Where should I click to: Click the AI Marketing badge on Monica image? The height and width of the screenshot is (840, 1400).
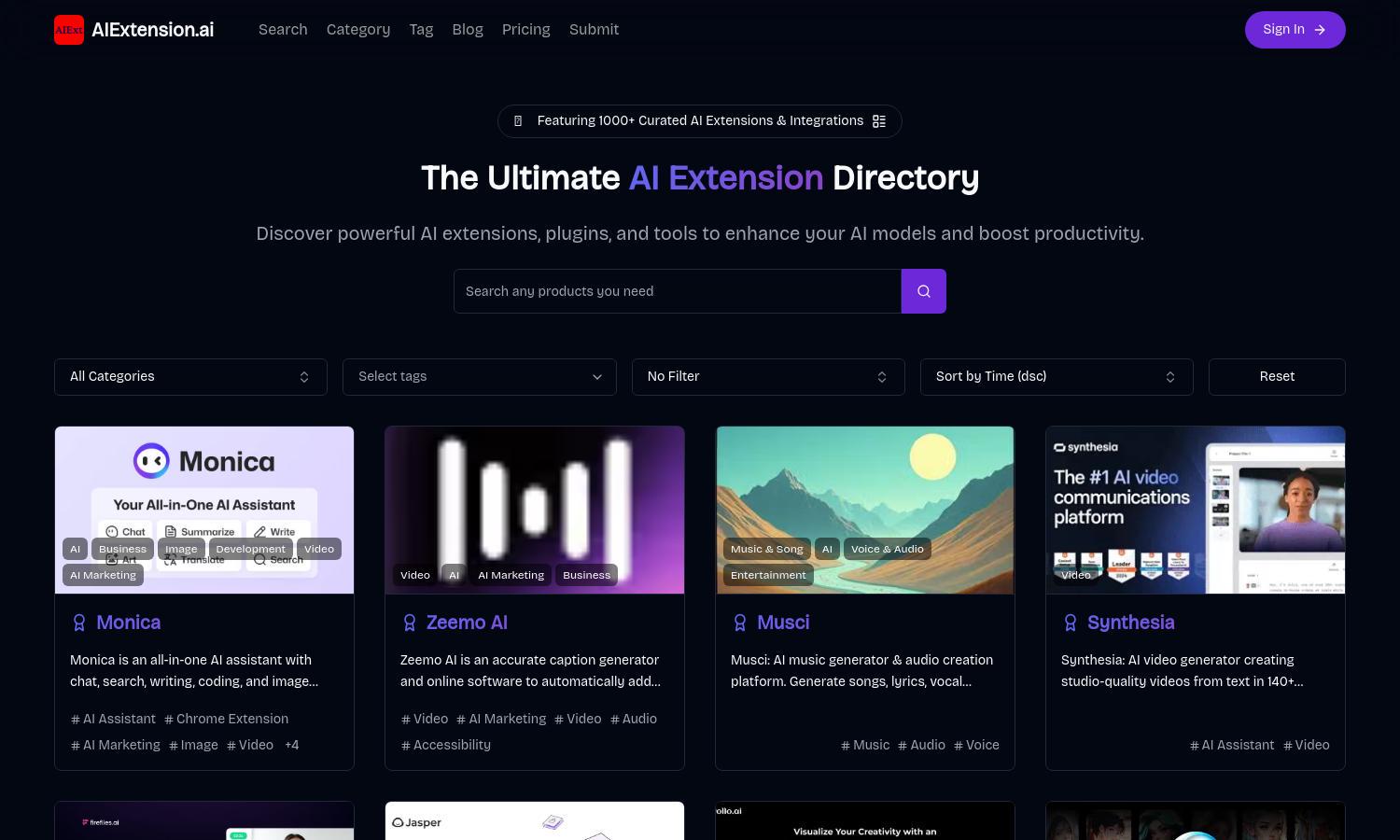tap(103, 575)
